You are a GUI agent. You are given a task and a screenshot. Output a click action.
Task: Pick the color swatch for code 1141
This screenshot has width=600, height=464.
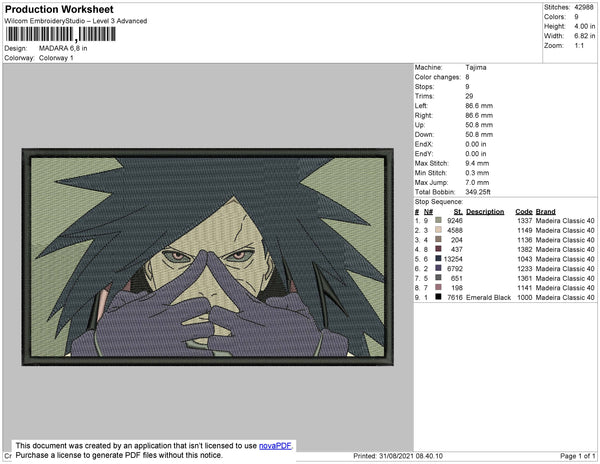tap(439, 287)
